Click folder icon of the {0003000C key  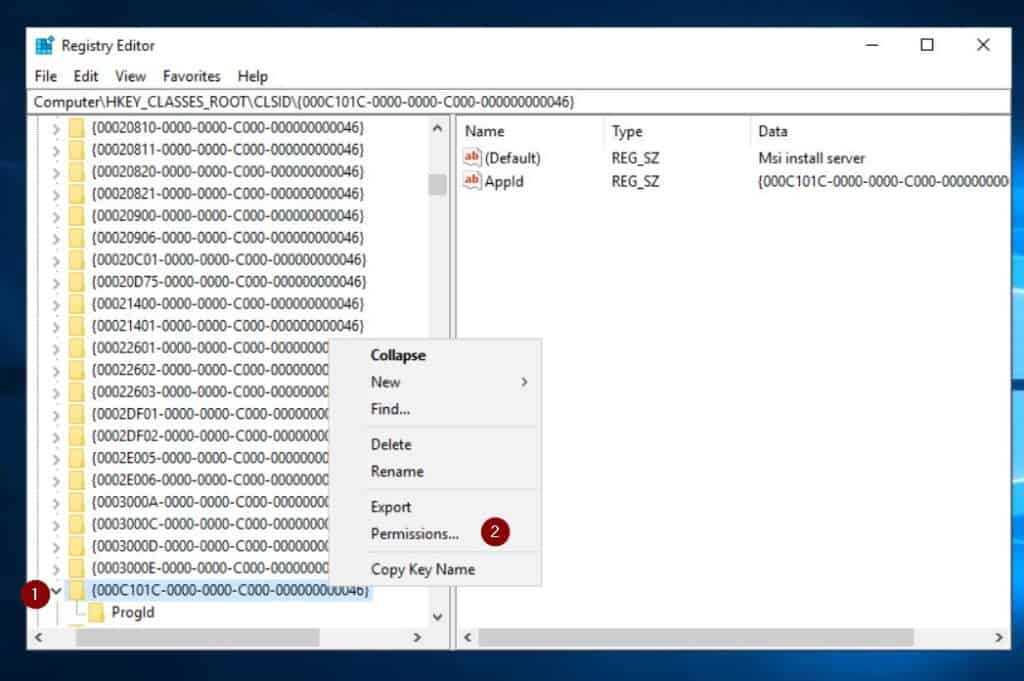[77, 524]
